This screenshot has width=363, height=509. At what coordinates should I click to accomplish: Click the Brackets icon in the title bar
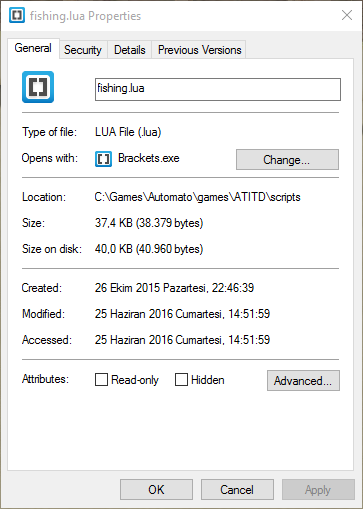coord(17,15)
